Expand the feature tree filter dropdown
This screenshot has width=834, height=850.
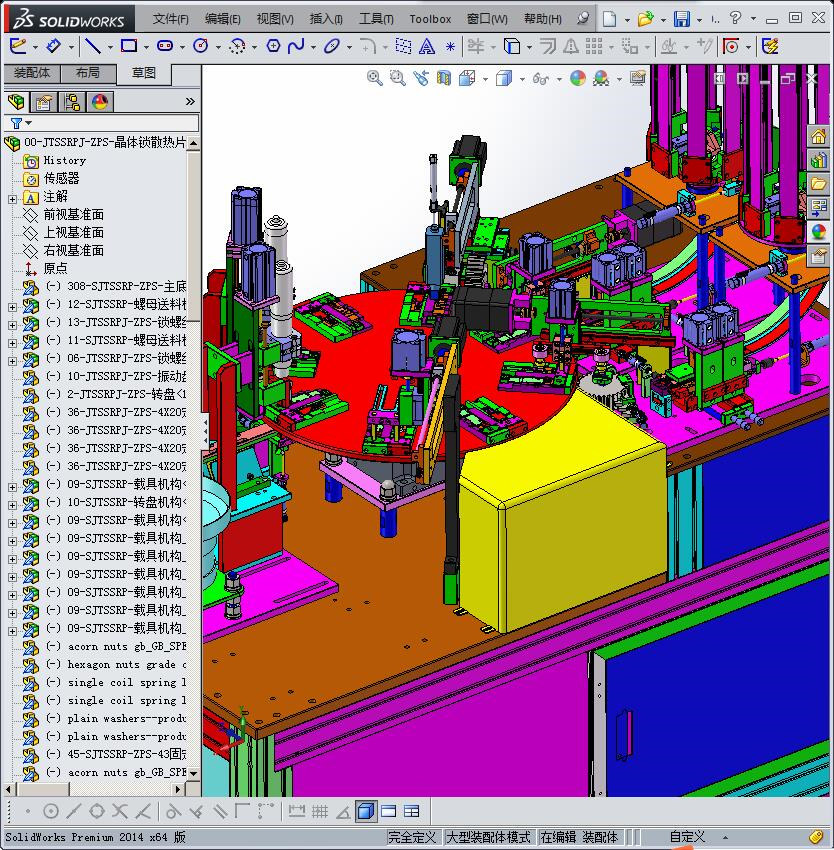tap(17, 124)
